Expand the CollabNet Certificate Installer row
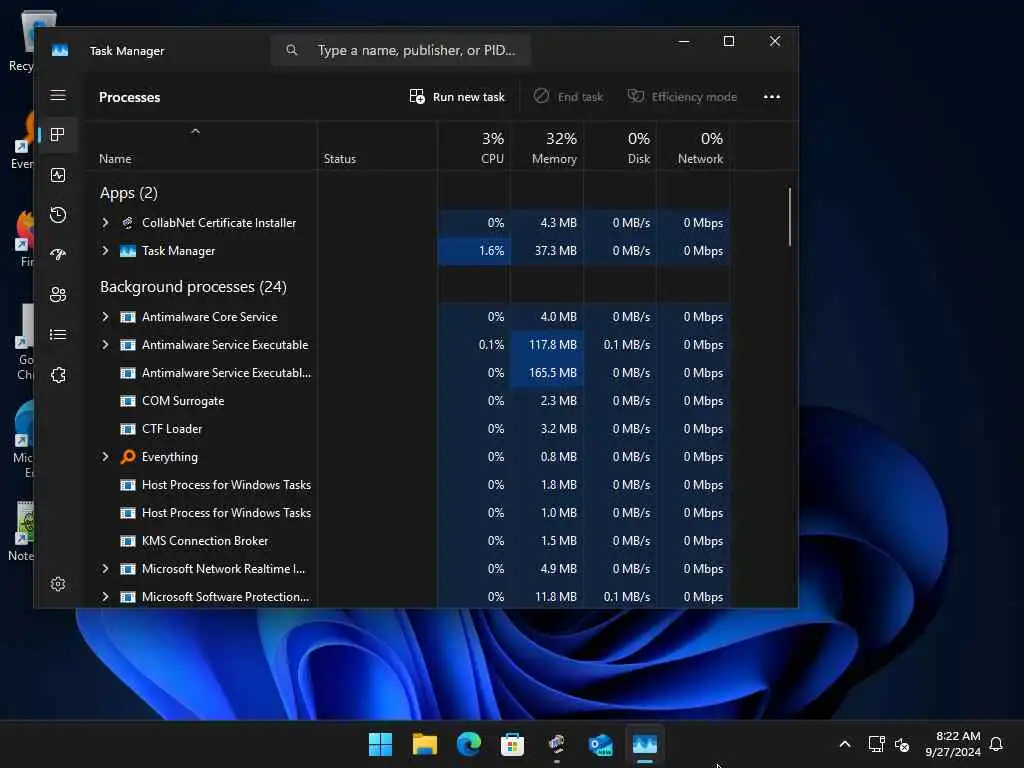Viewport: 1024px width, 768px height. click(x=105, y=223)
